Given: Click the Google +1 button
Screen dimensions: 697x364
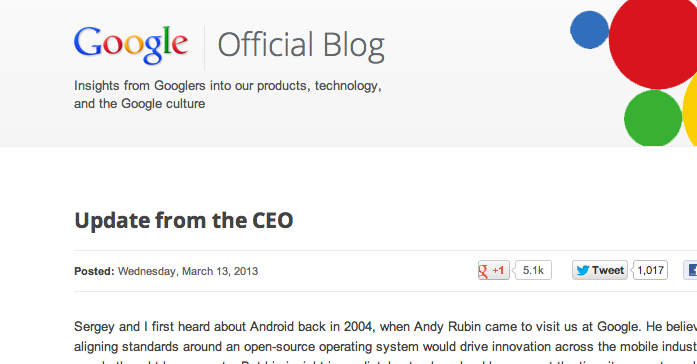Looking at the screenshot, I should point(493,270).
